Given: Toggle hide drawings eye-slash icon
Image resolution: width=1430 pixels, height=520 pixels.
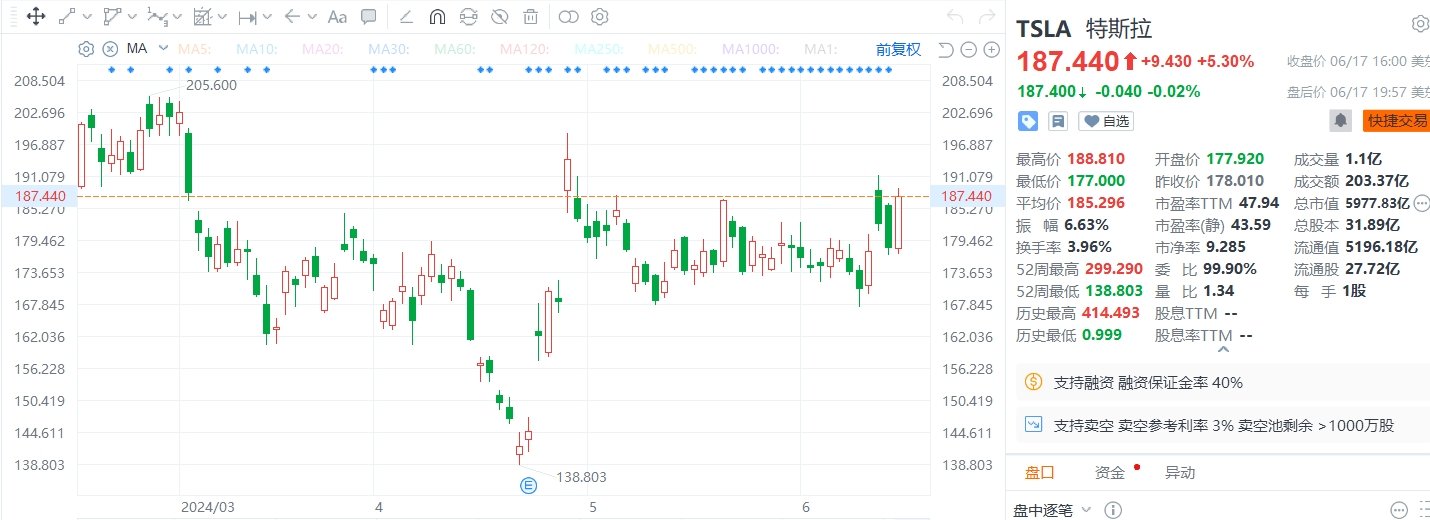Looking at the screenshot, I should (499, 16).
